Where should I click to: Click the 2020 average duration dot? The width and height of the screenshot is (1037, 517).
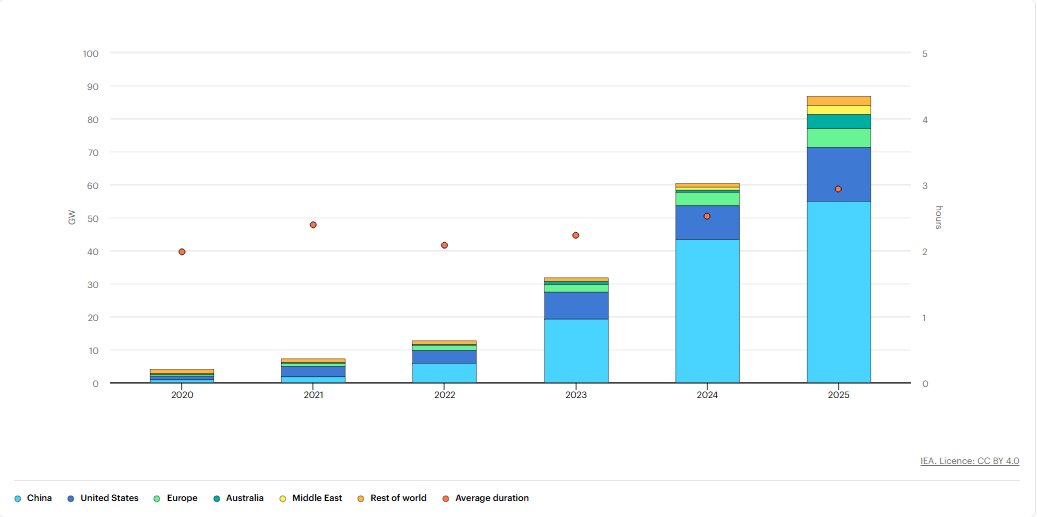[182, 252]
